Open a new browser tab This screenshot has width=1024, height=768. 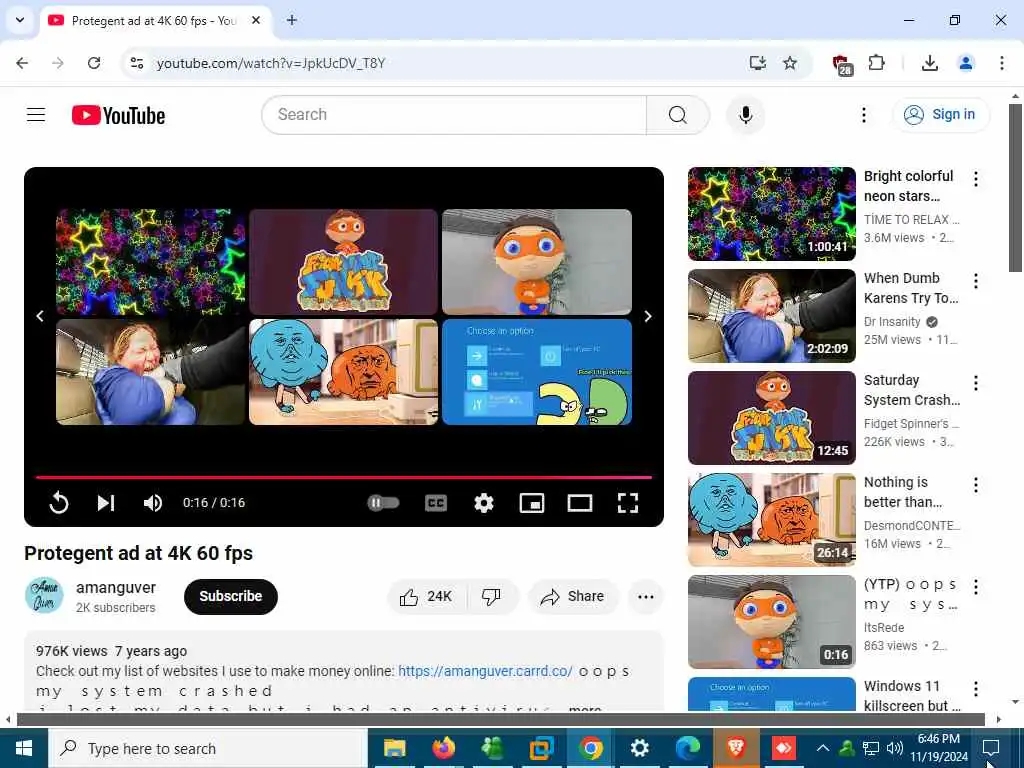(x=292, y=20)
